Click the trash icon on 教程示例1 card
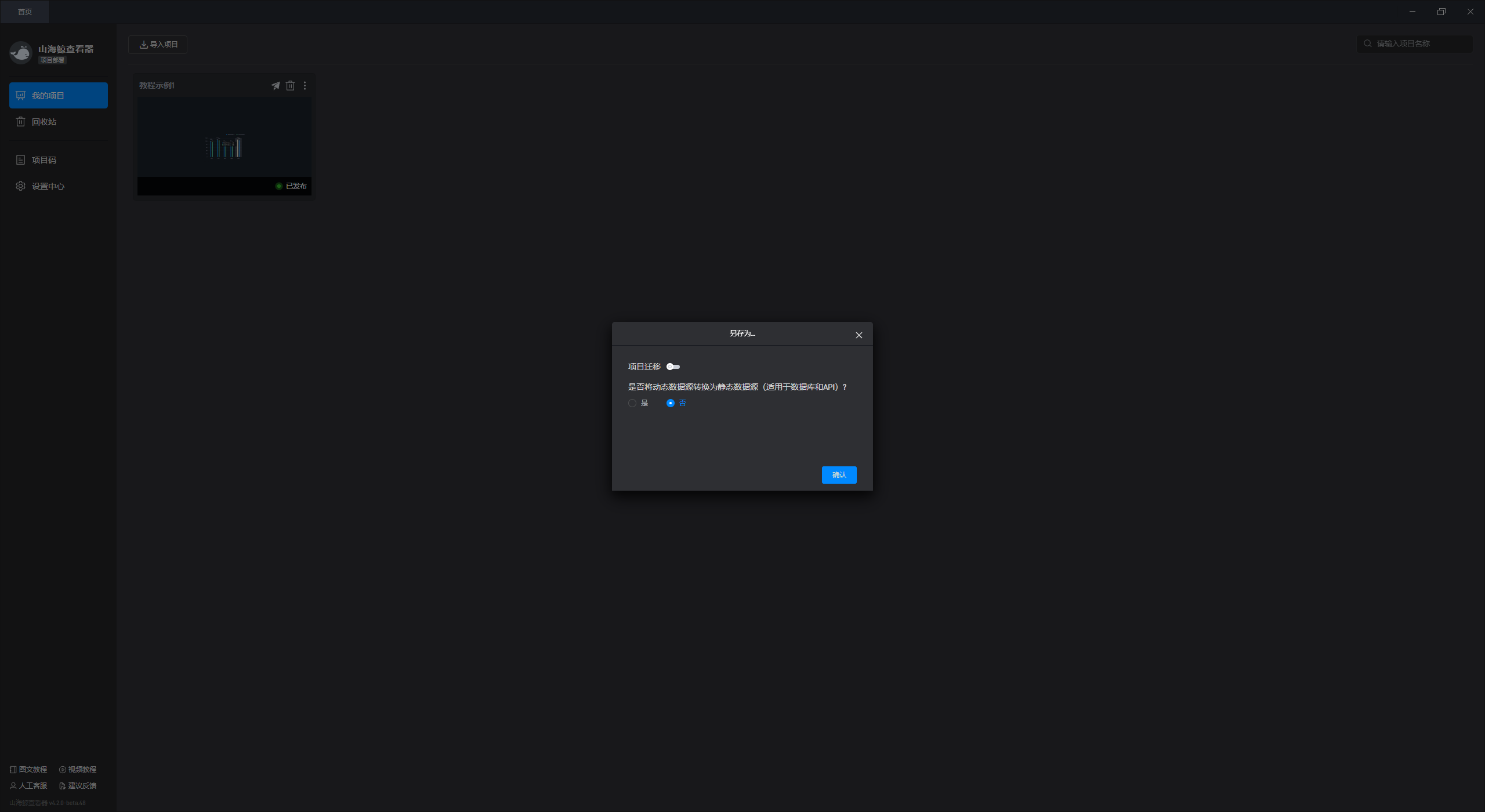1485x812 pixels. click(290, 86)
